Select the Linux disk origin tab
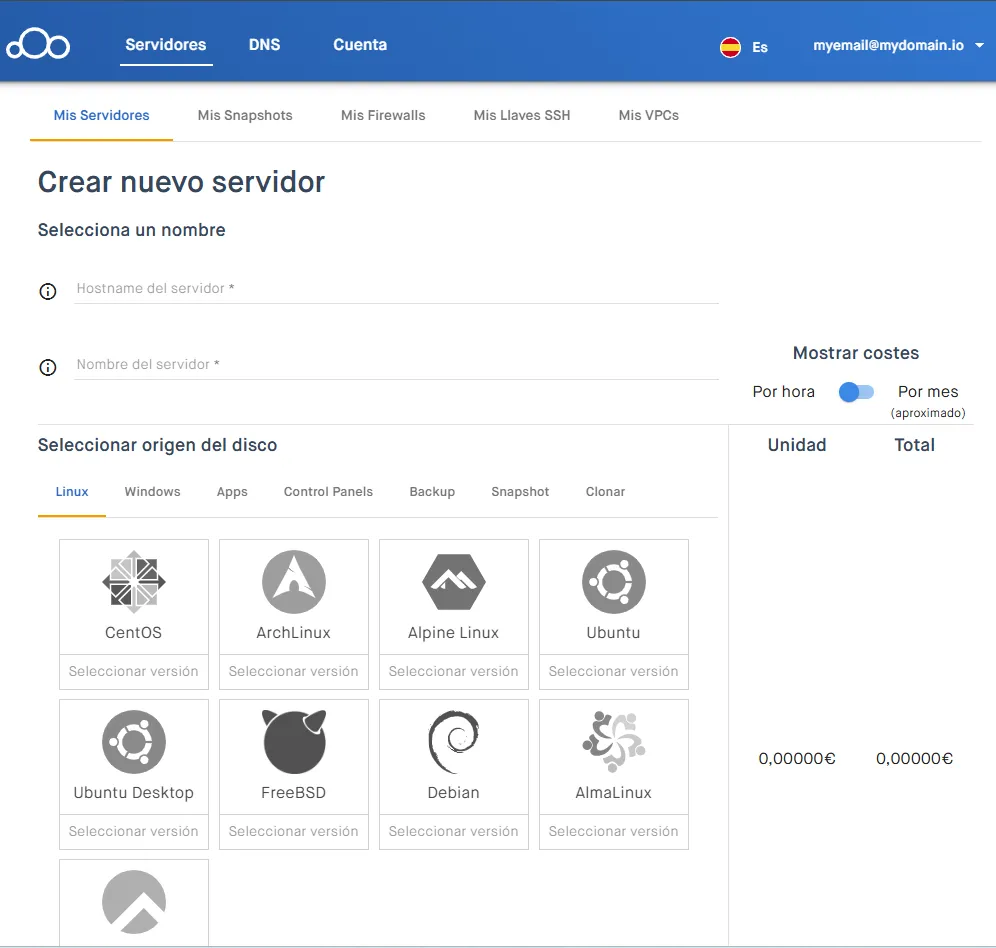 pos(72,492)
